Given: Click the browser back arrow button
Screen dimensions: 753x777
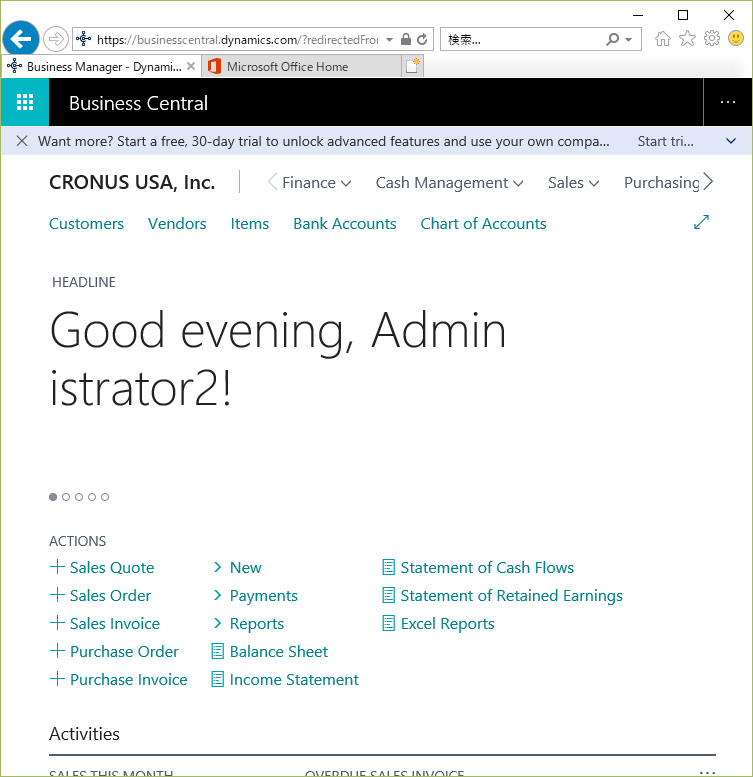Looking at the screenshot, I should click(x=21, y=39).
